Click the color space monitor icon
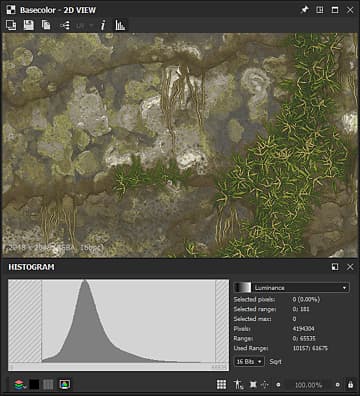The height and width of the screenshot is (396, 360). 64,385
